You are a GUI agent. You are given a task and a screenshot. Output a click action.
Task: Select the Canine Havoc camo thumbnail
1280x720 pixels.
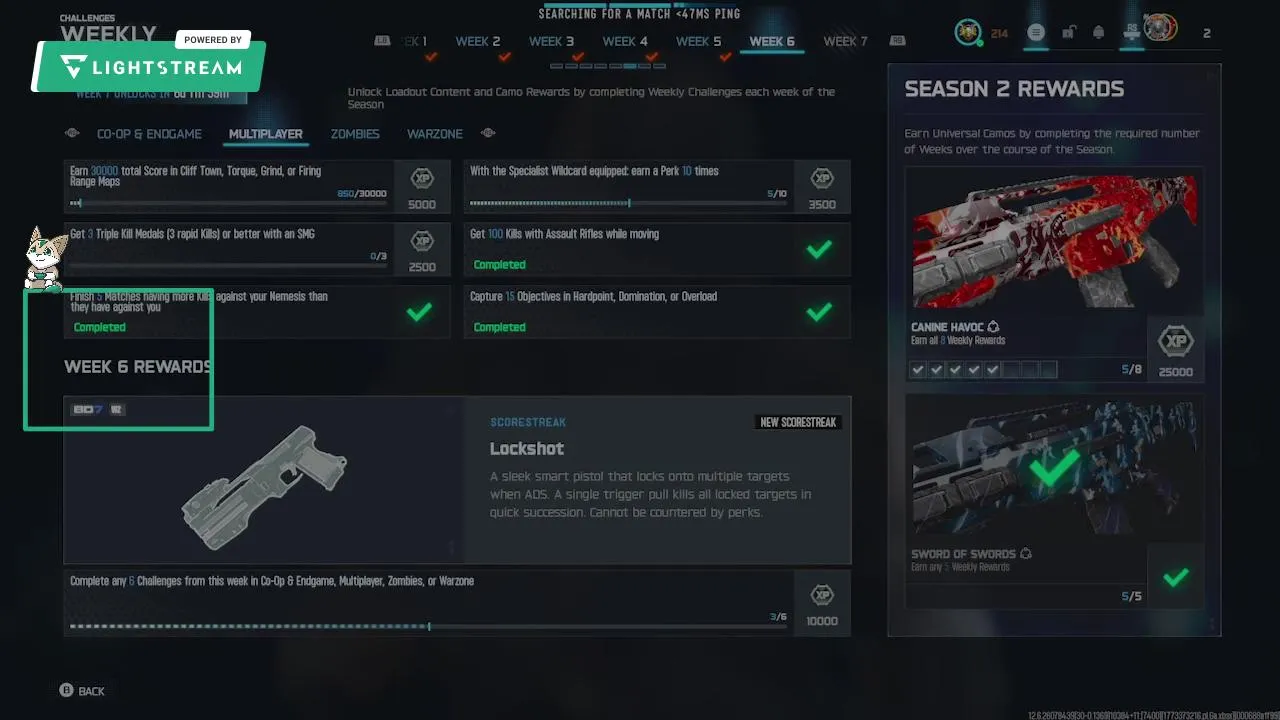point(1054,241)
